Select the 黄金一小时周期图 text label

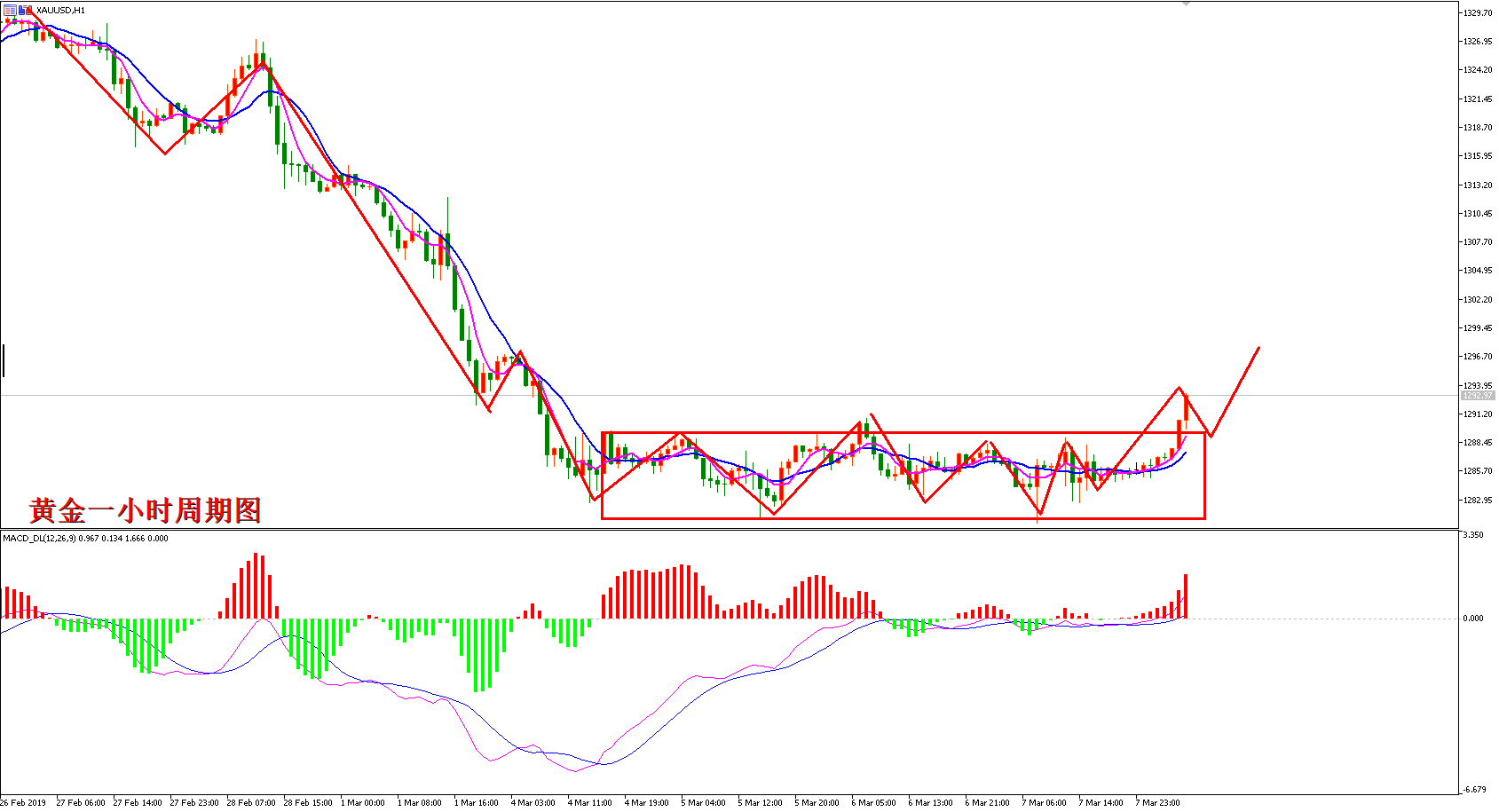pos(145,510)
